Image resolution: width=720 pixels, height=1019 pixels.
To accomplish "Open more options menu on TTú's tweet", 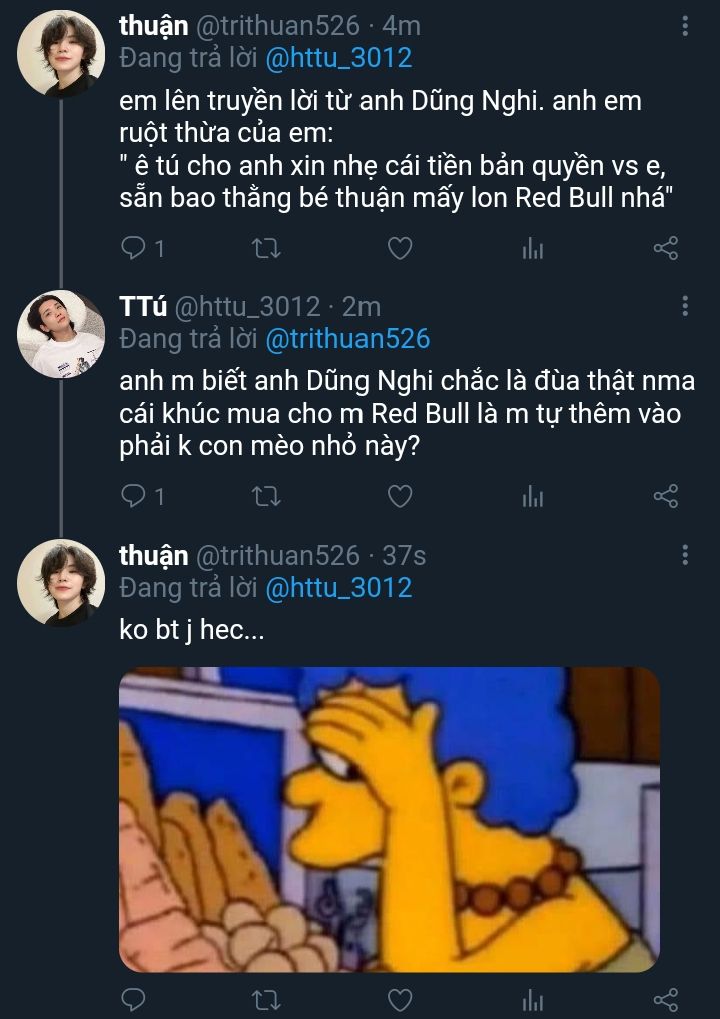I will click(x=685, y=306).
